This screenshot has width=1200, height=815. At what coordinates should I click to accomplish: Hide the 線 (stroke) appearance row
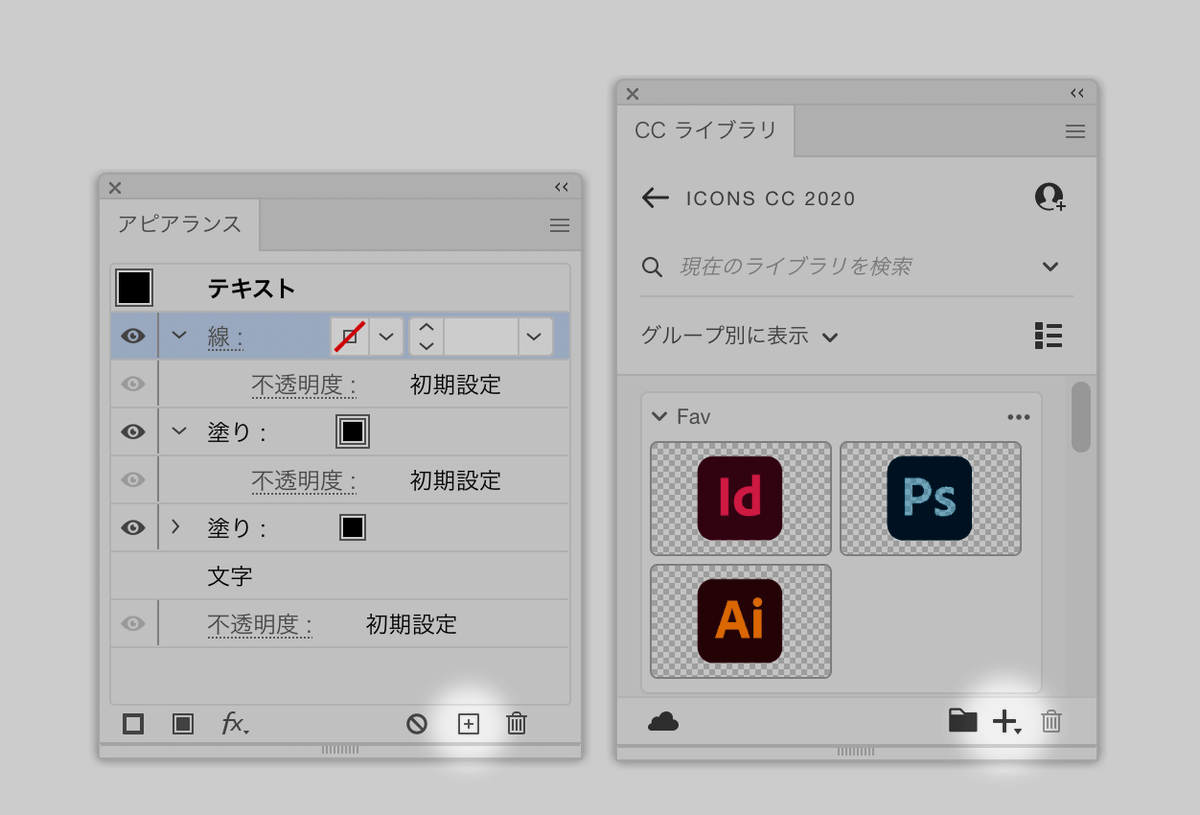pos(133,336)
